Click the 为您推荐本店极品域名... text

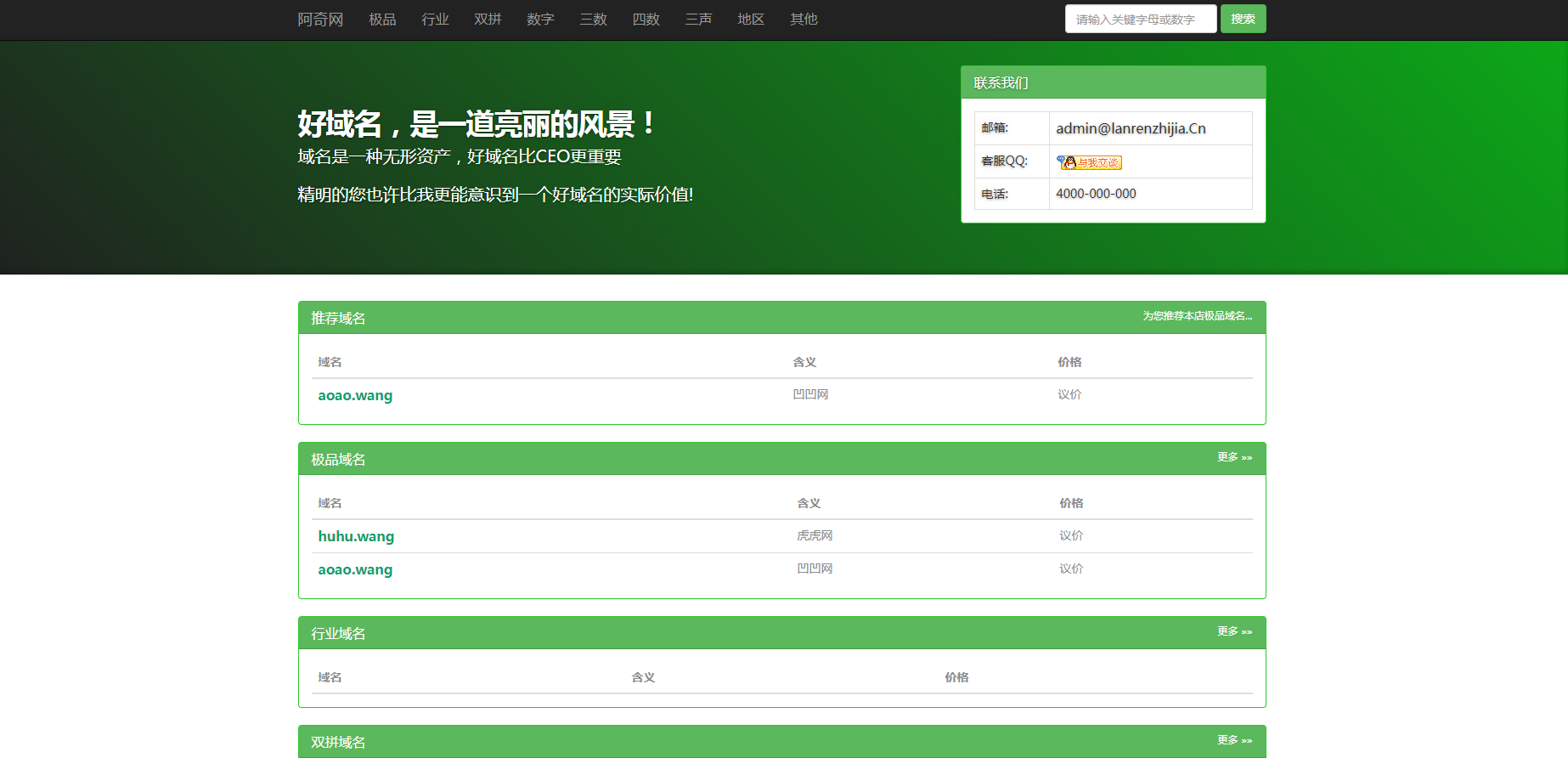(1197, 316)
